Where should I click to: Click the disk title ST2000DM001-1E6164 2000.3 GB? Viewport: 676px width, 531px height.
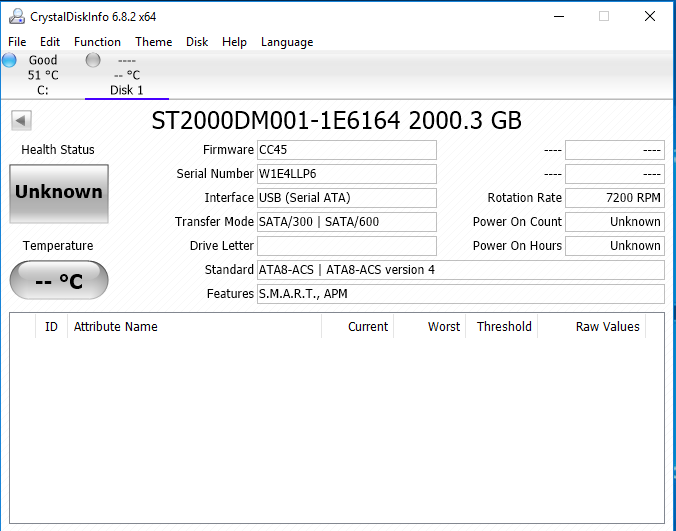click(x=337, y=121)
